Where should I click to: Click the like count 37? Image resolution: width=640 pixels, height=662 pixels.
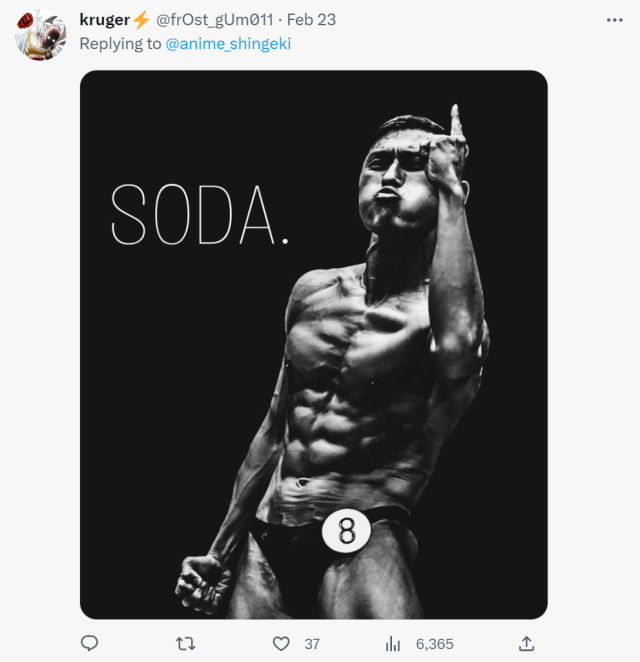pos(312,644)
